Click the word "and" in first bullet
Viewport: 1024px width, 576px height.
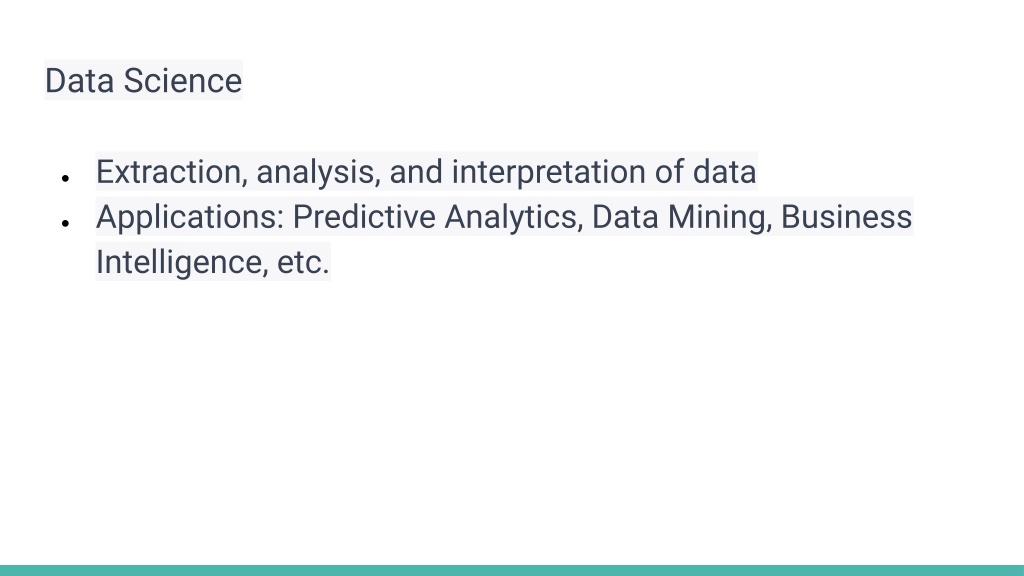(x=416, y=172)
